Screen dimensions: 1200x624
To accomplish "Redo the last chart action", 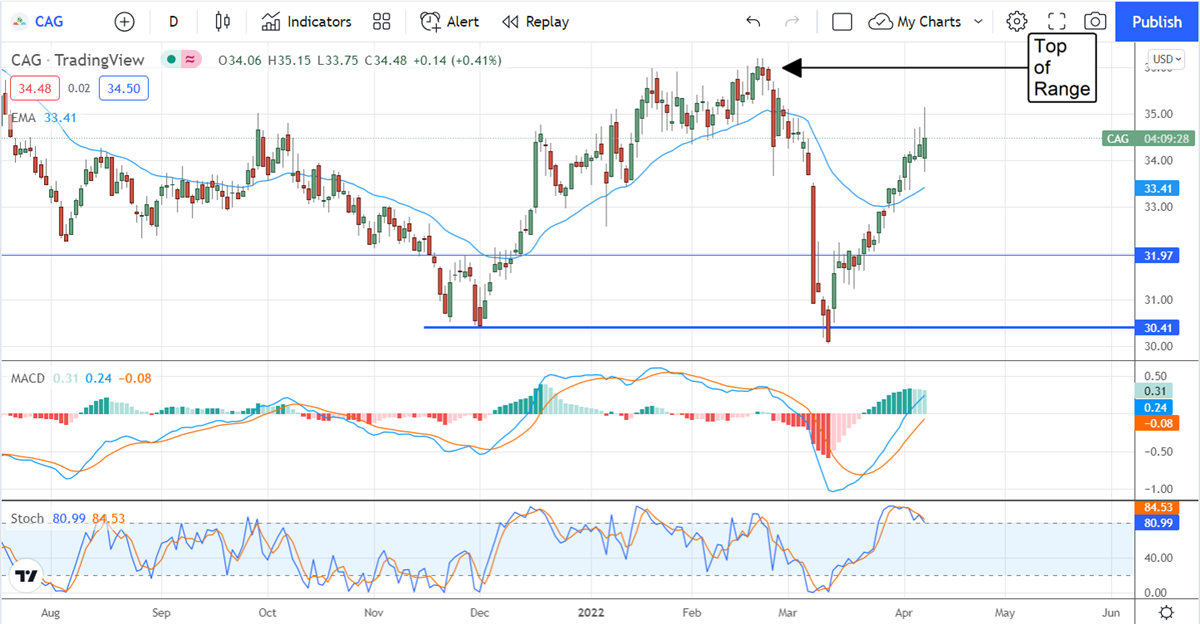I will click(x=792, y=21).
